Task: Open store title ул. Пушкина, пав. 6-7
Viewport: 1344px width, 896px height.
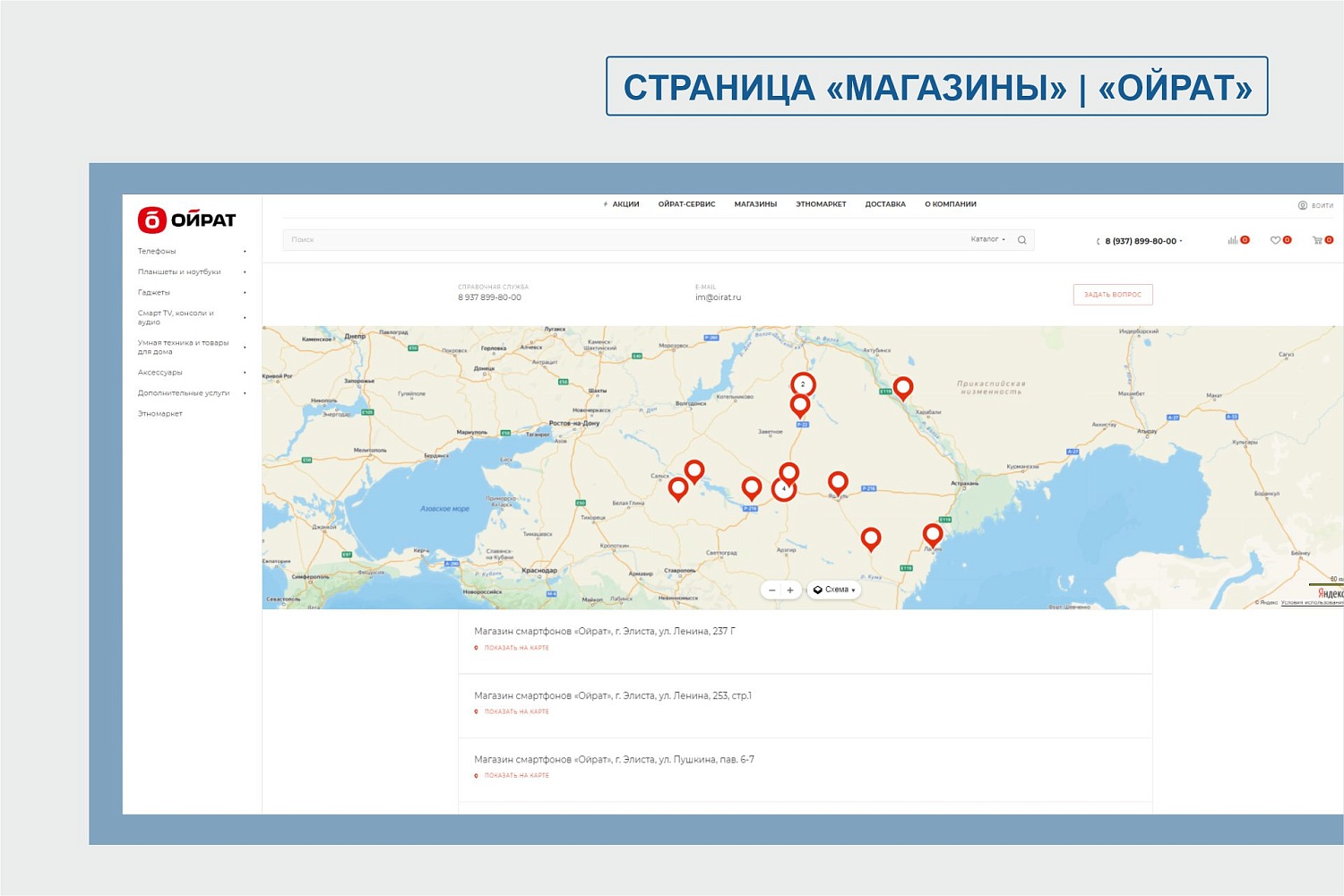Action: click(614, 760)
